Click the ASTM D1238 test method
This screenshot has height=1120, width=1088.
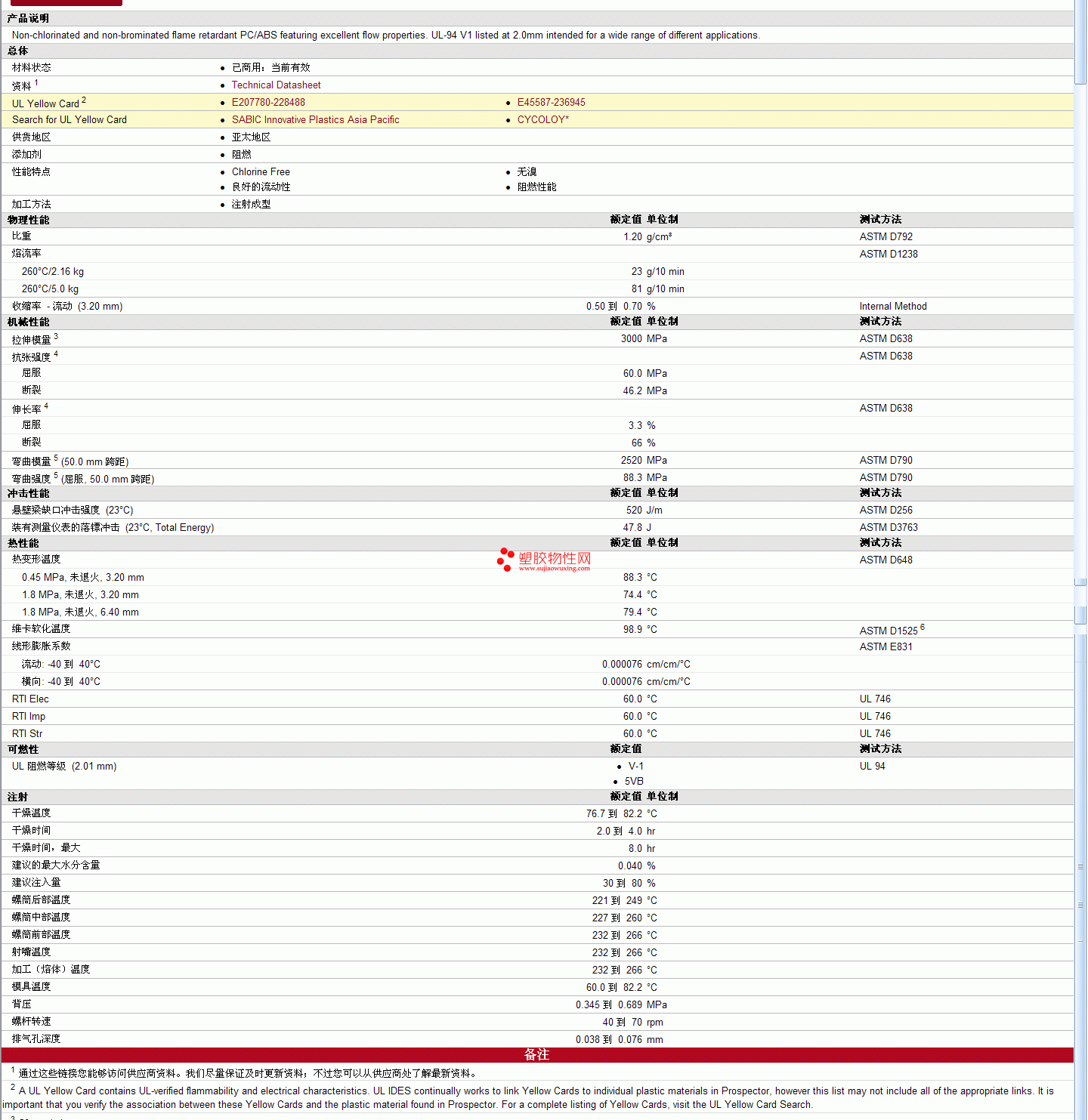[x=889, y=255]
